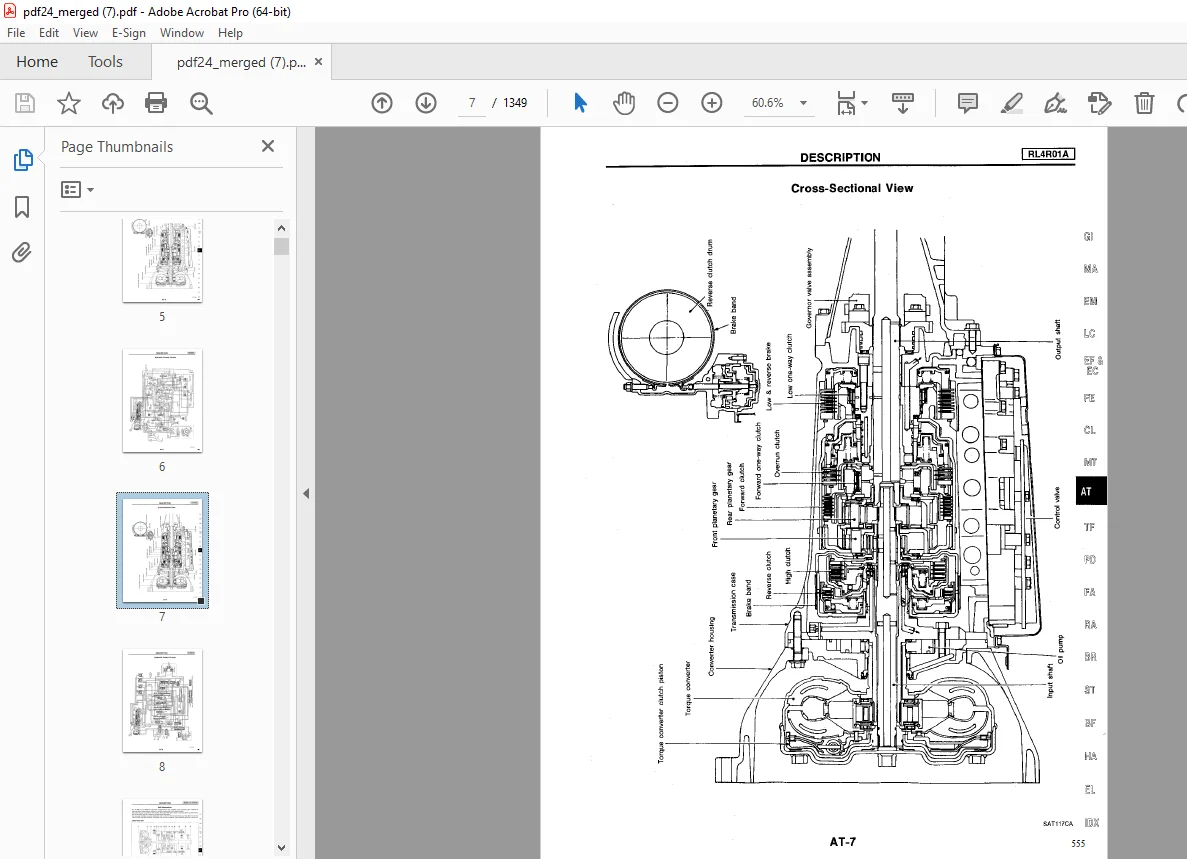The width and height of the screenshot is (1187, 859).
Task: Click the page number input field
Action: (x=472, y=103)
